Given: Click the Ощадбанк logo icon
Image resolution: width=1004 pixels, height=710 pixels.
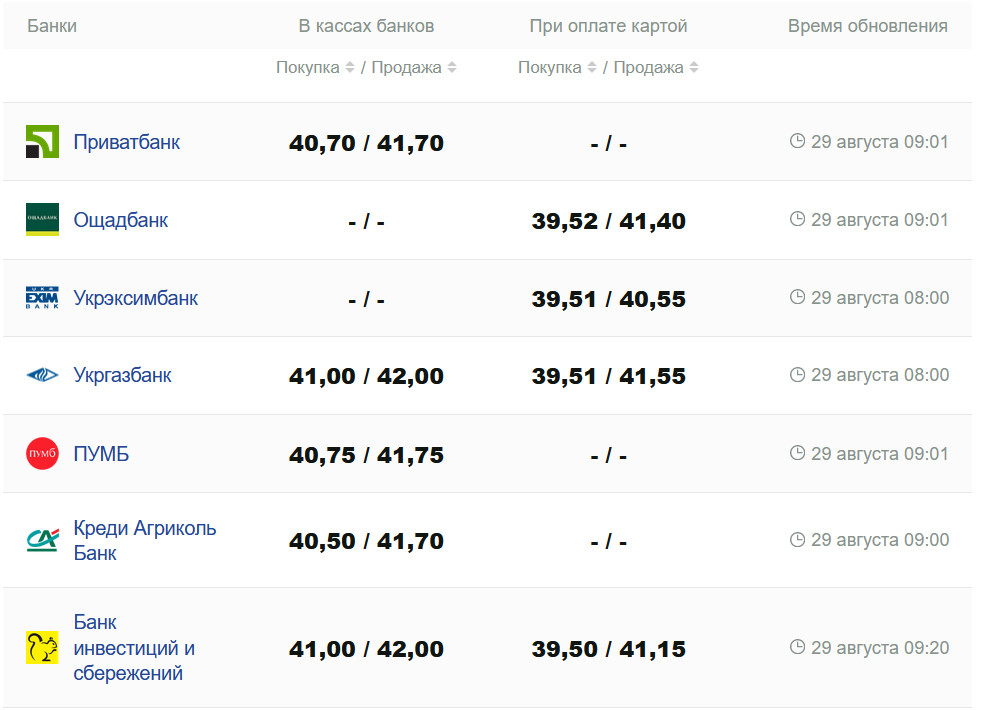Looking at the screenshot, I should point(42,220).
